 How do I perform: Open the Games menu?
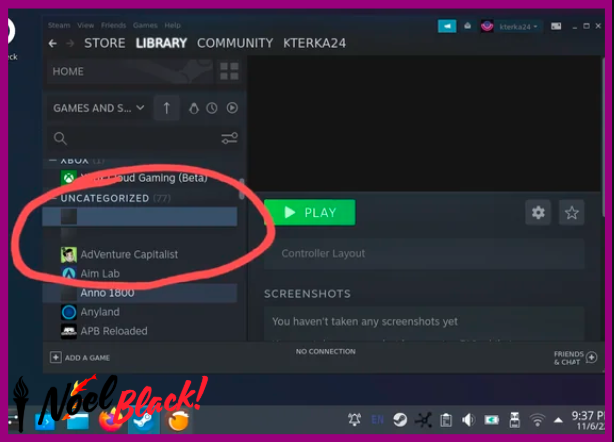tap(145, 25)
